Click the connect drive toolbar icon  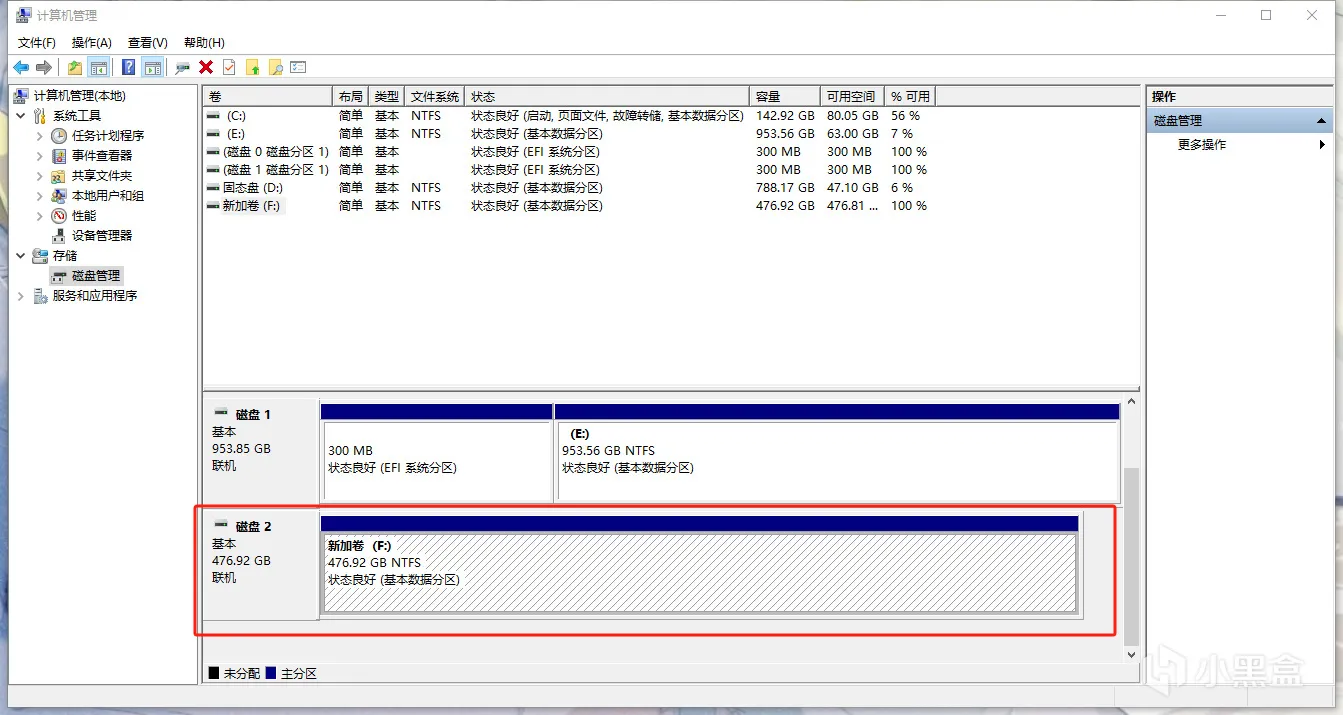click(182, 68)
